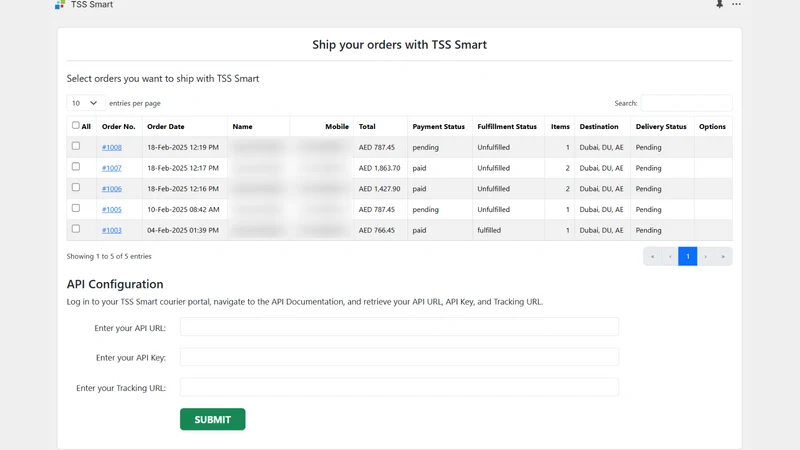Open order #1003 link
This screenshot has height=450, width=800.
(x=112, y=230)
